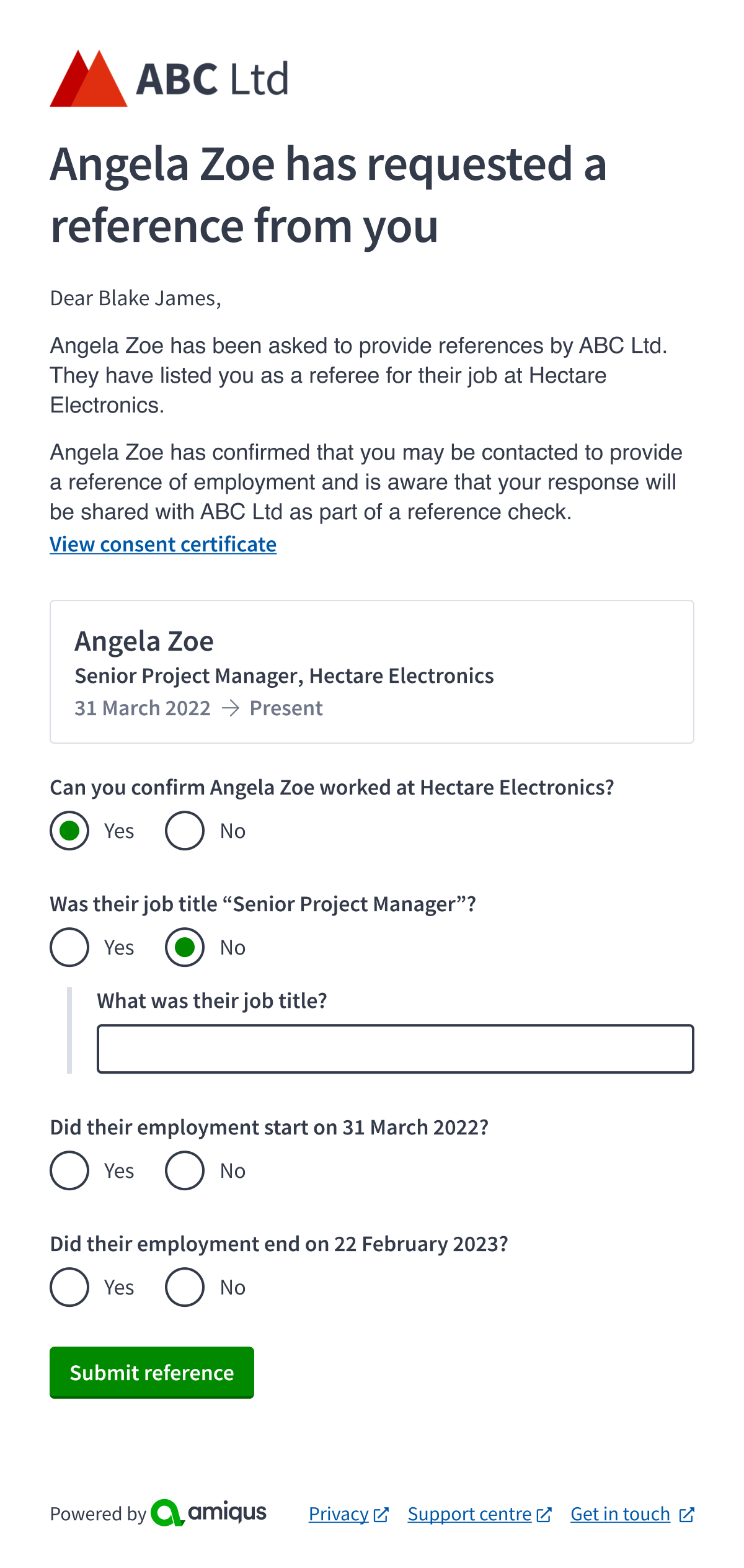Screen dimensions: 744x1568
Task: Select No for job title question
Action: pos(184,947)
